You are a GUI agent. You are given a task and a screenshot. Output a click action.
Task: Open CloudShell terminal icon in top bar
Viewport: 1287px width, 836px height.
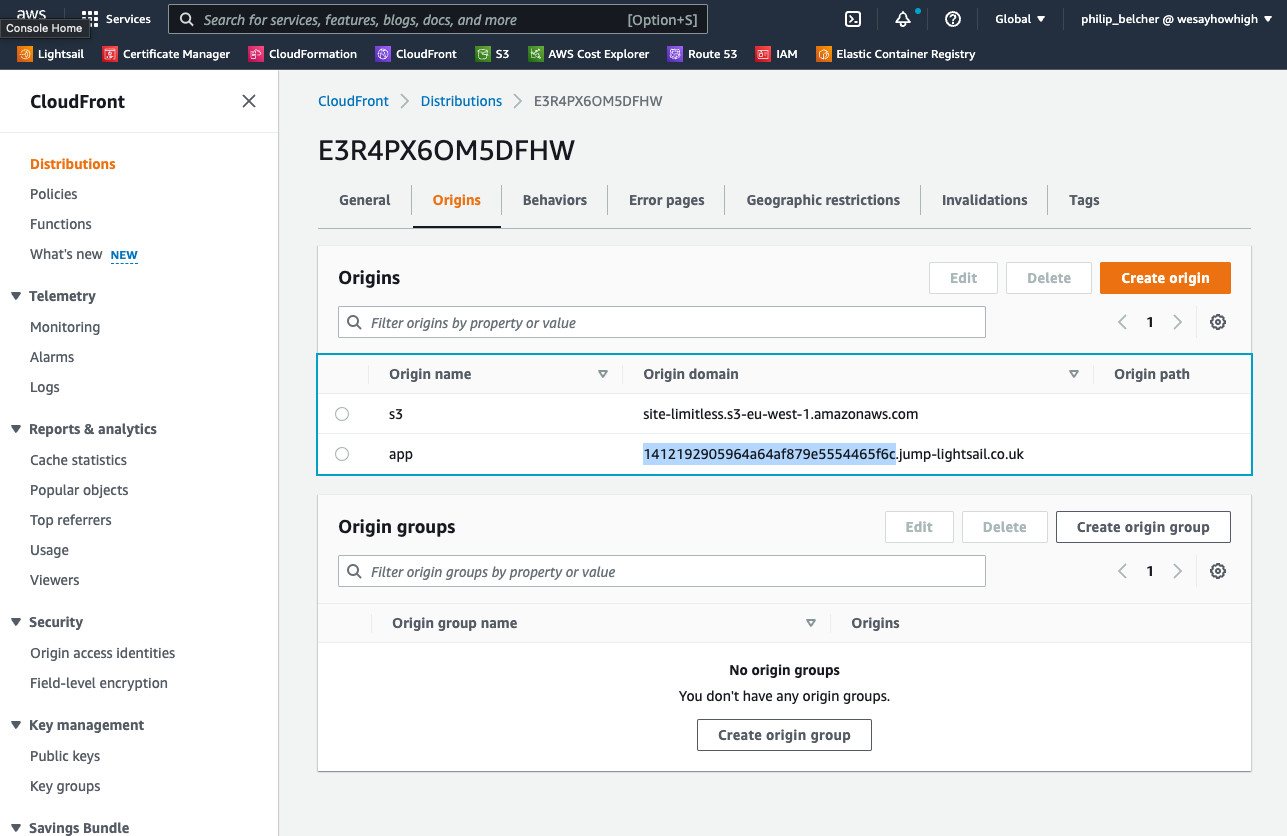pyautogui.click(x=853, y=19)
